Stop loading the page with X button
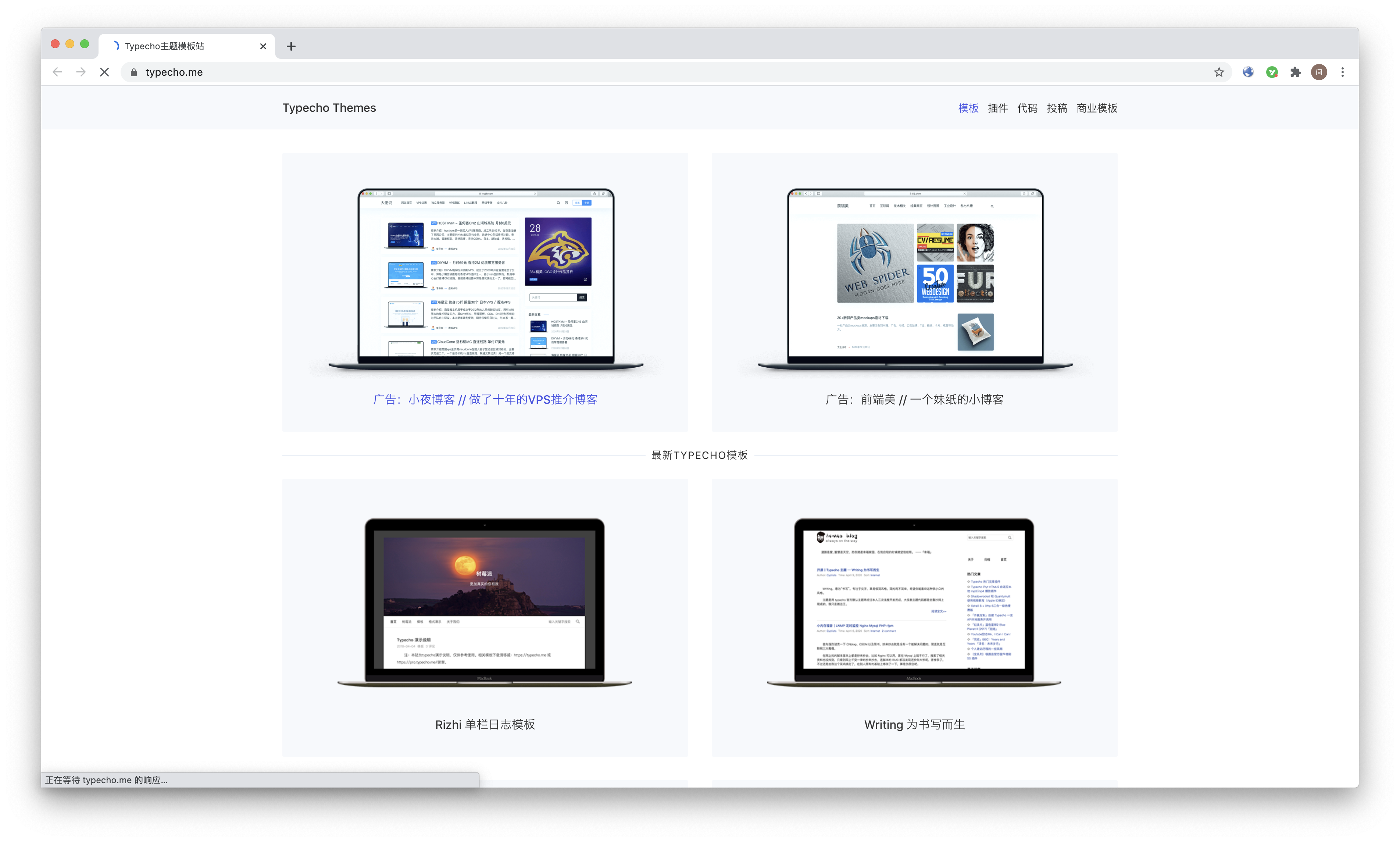The width and height of the screenshot is (1400, 842). (104, 72)
